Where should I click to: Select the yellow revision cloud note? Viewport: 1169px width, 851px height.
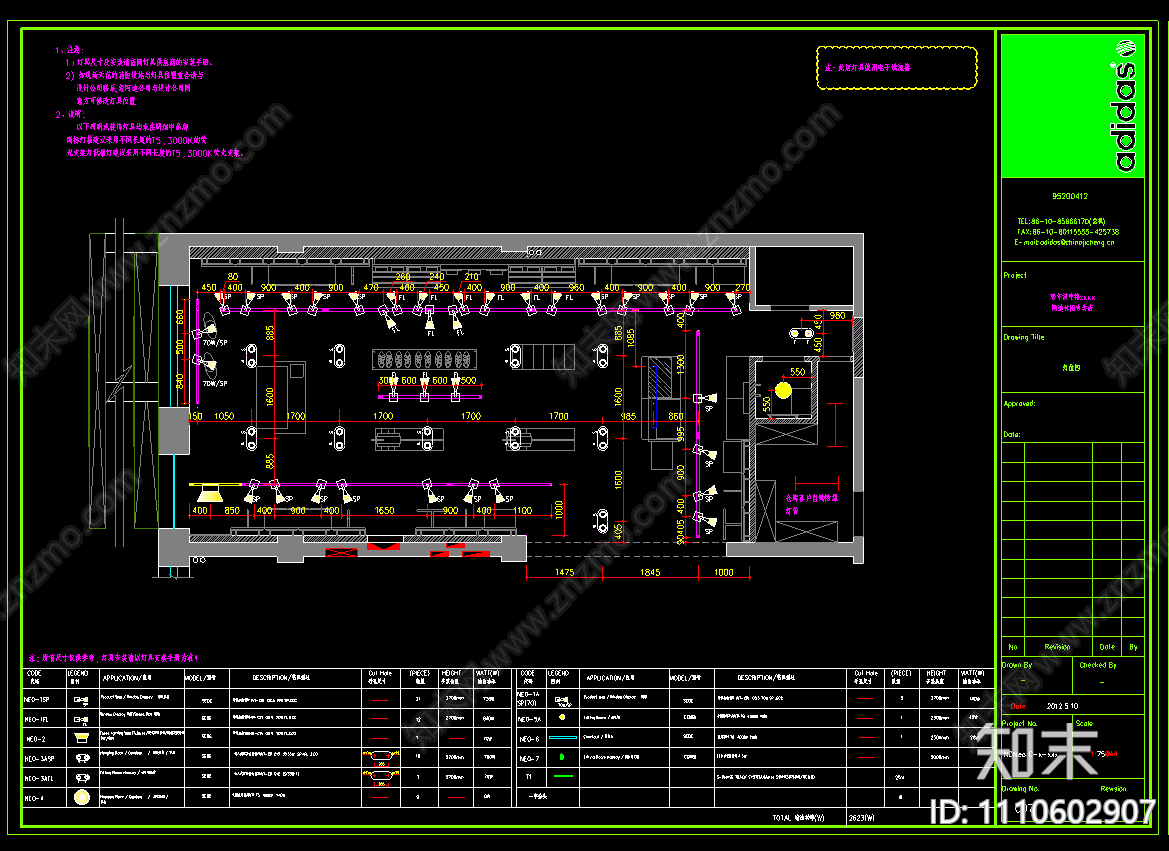coord(897,68)
